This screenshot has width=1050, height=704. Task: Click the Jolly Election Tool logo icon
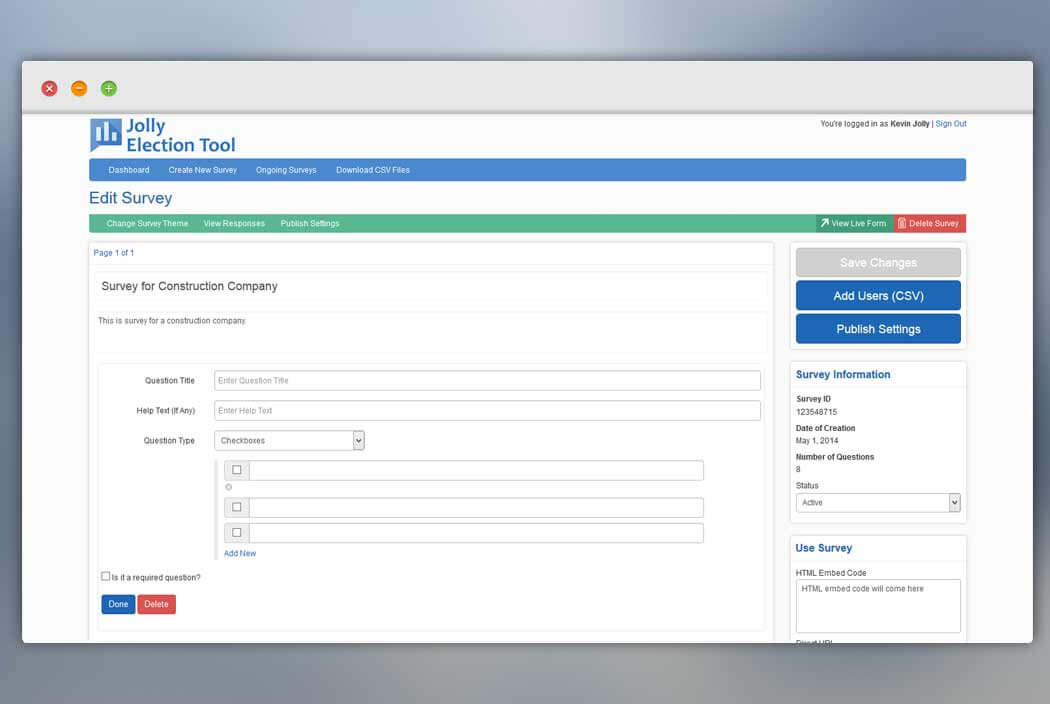click(x=106, y=135)
